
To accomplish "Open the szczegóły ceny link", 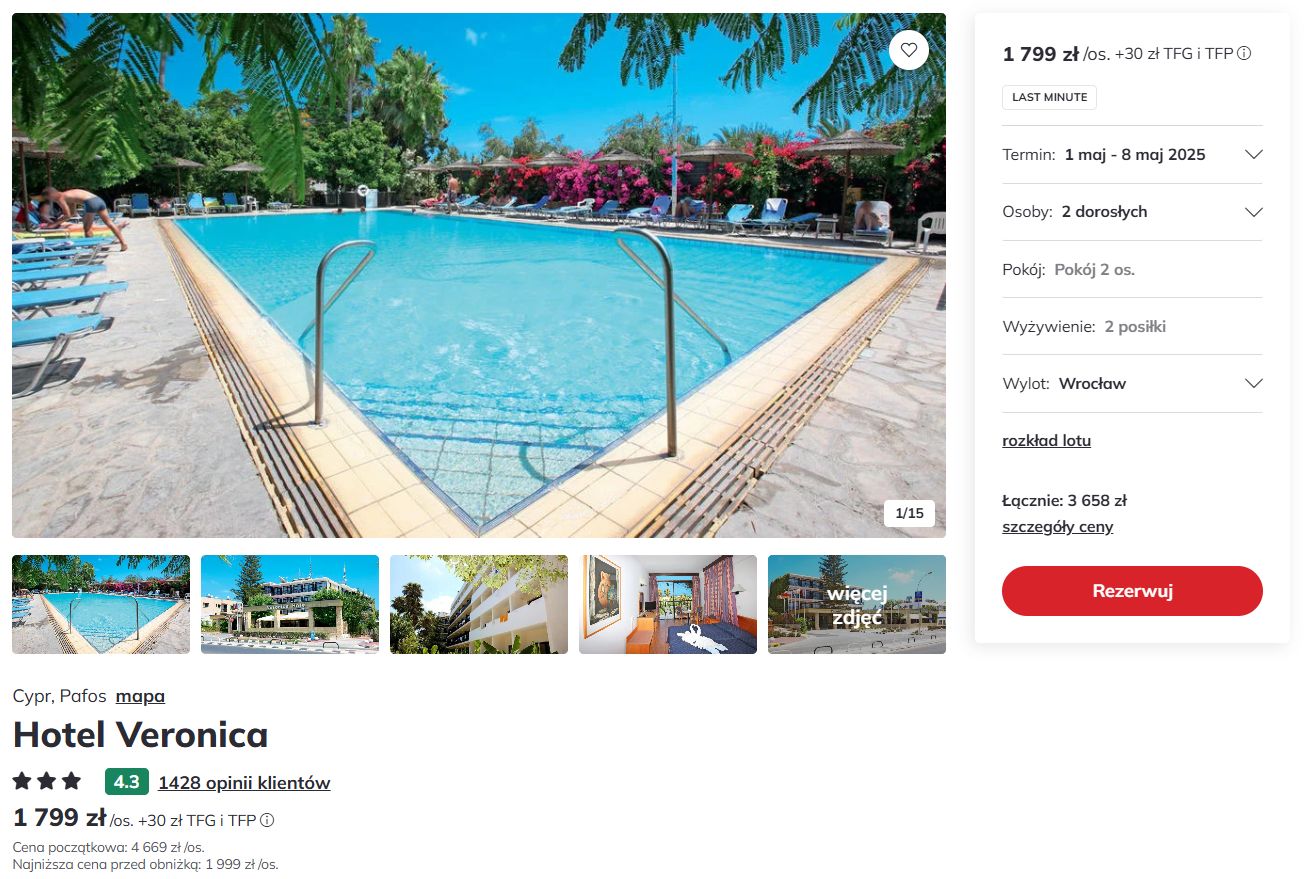I will [x=1057, y=527].
